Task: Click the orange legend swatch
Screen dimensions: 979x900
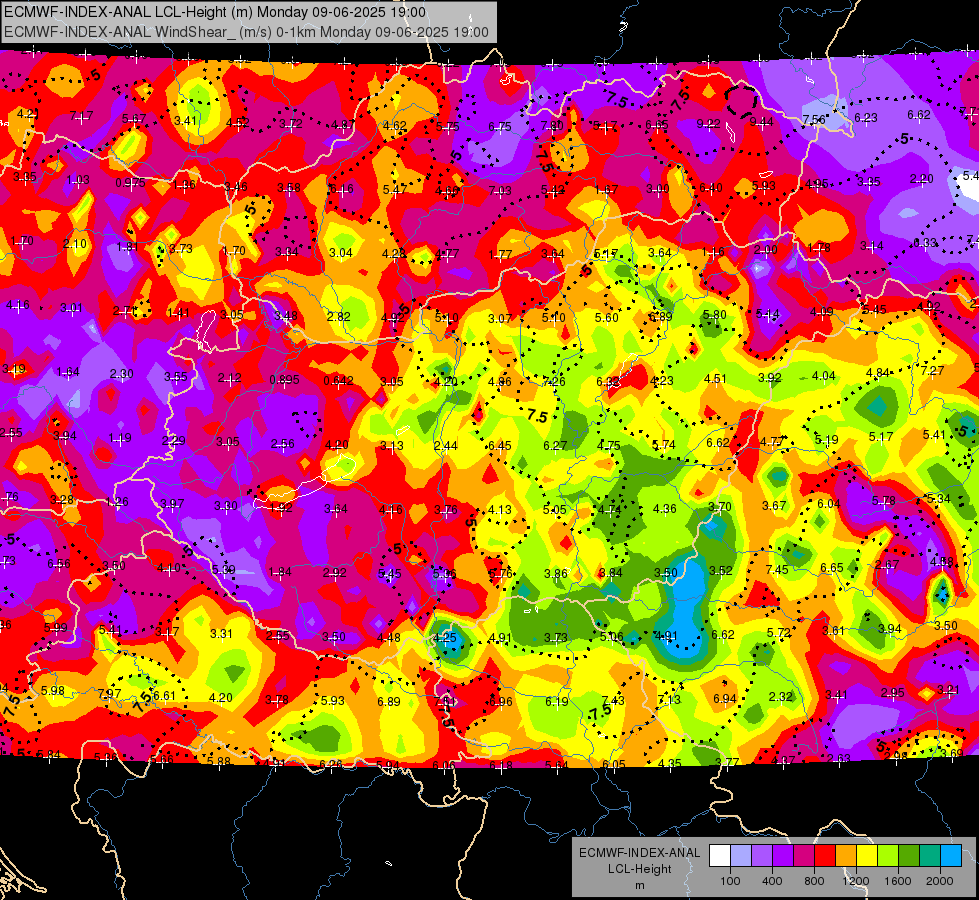Action: (845, 856)
